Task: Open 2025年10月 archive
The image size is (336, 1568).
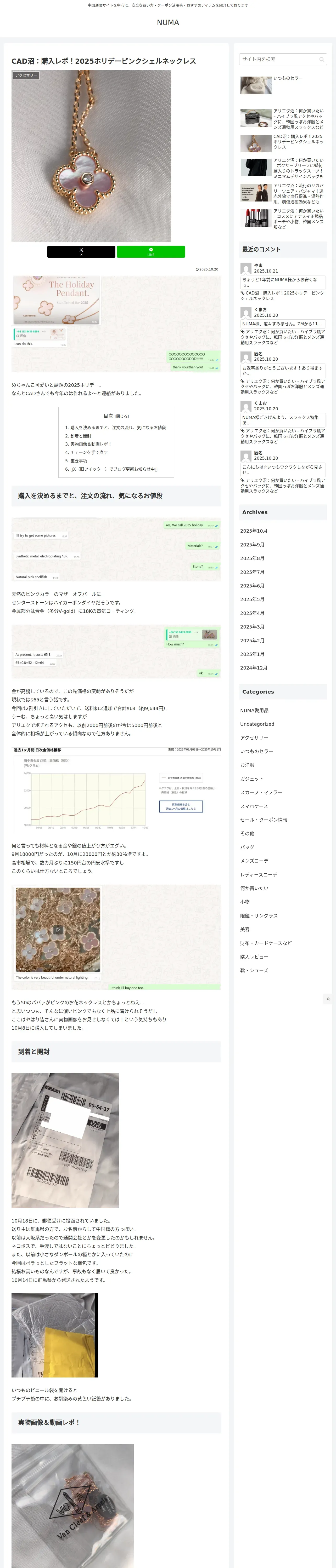Action: pos(254,531)
